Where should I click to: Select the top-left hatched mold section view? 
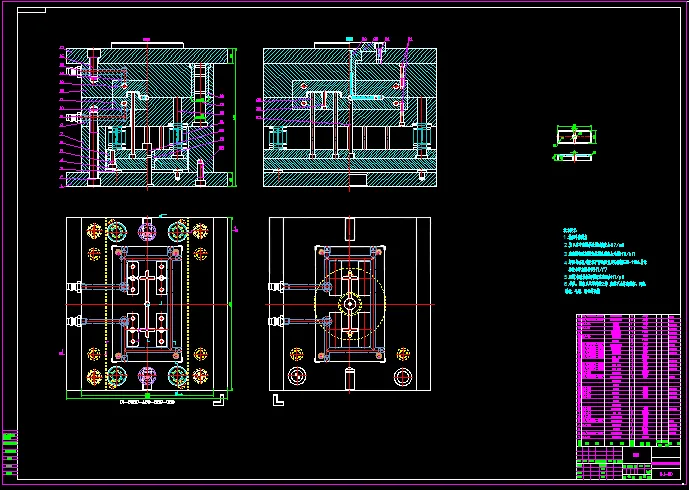click(x=147, y=115)
